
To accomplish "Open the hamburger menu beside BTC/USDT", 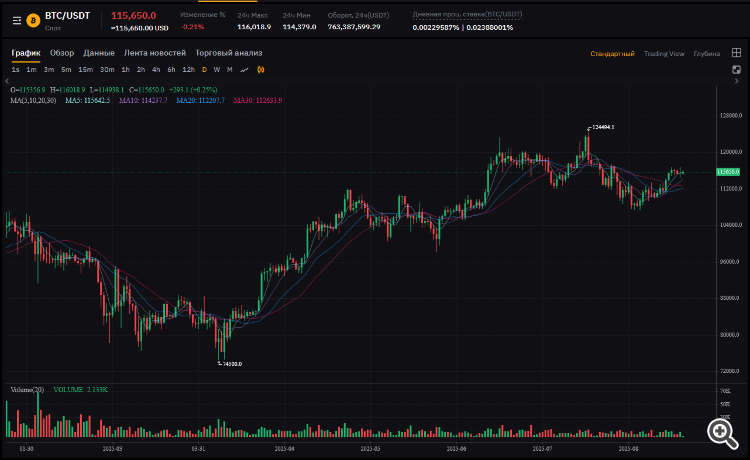I will [15, 18].
